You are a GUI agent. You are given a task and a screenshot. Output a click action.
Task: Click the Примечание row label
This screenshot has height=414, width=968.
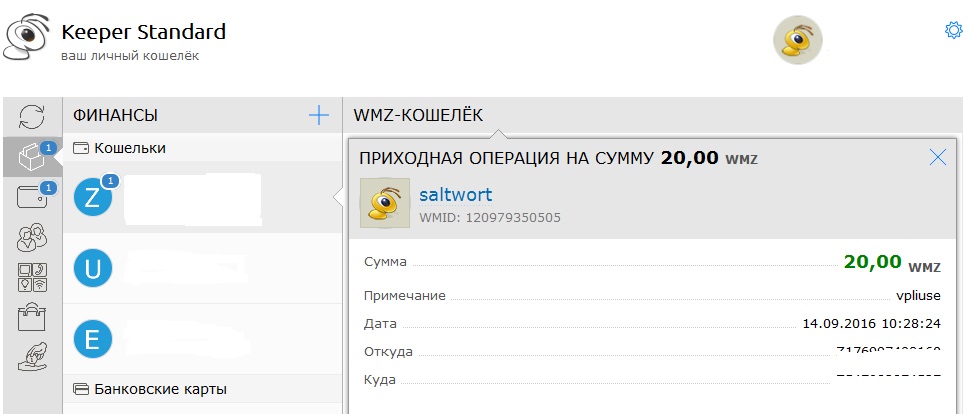tap(404, 296)
